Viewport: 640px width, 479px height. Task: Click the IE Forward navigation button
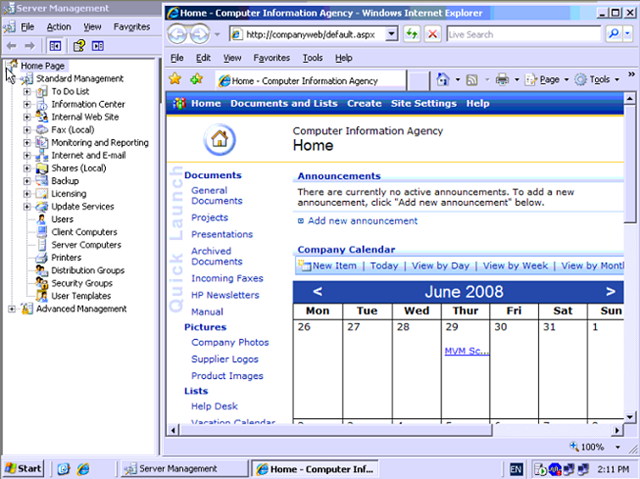(x=200, y=34)
